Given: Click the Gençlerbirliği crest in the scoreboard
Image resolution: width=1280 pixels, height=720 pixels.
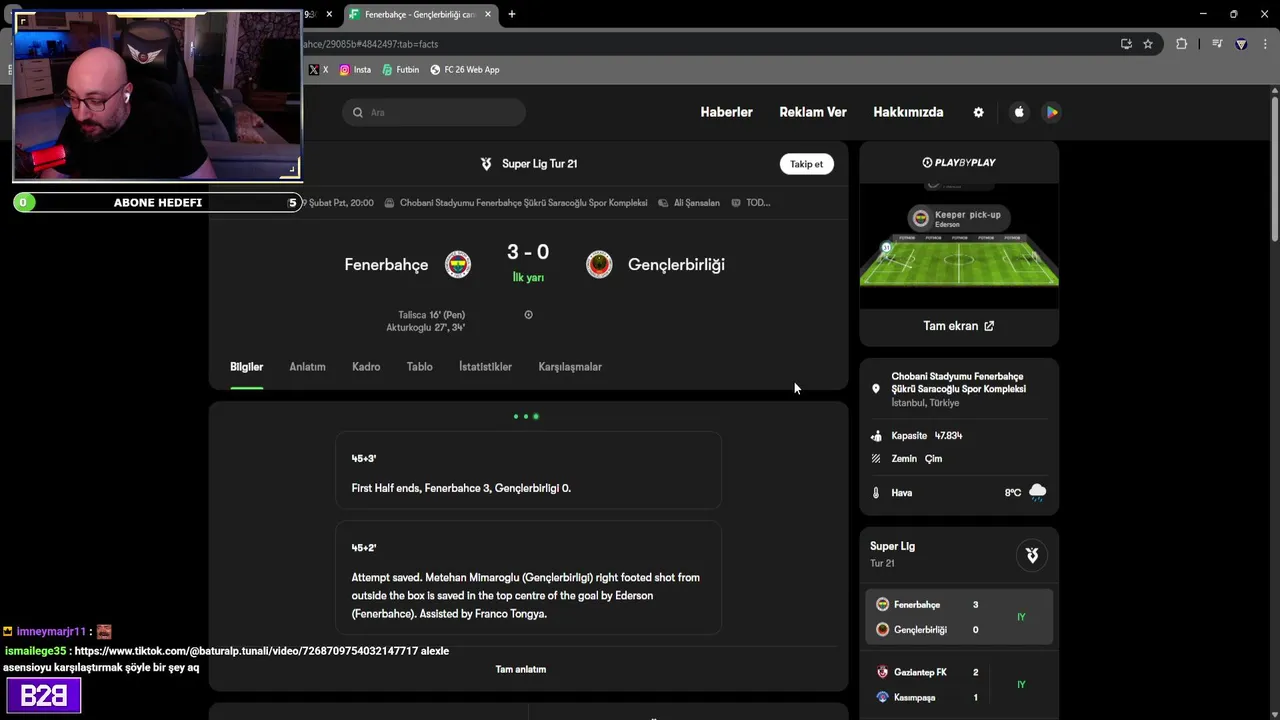Looking at the screenshot, I should (599, 264).
